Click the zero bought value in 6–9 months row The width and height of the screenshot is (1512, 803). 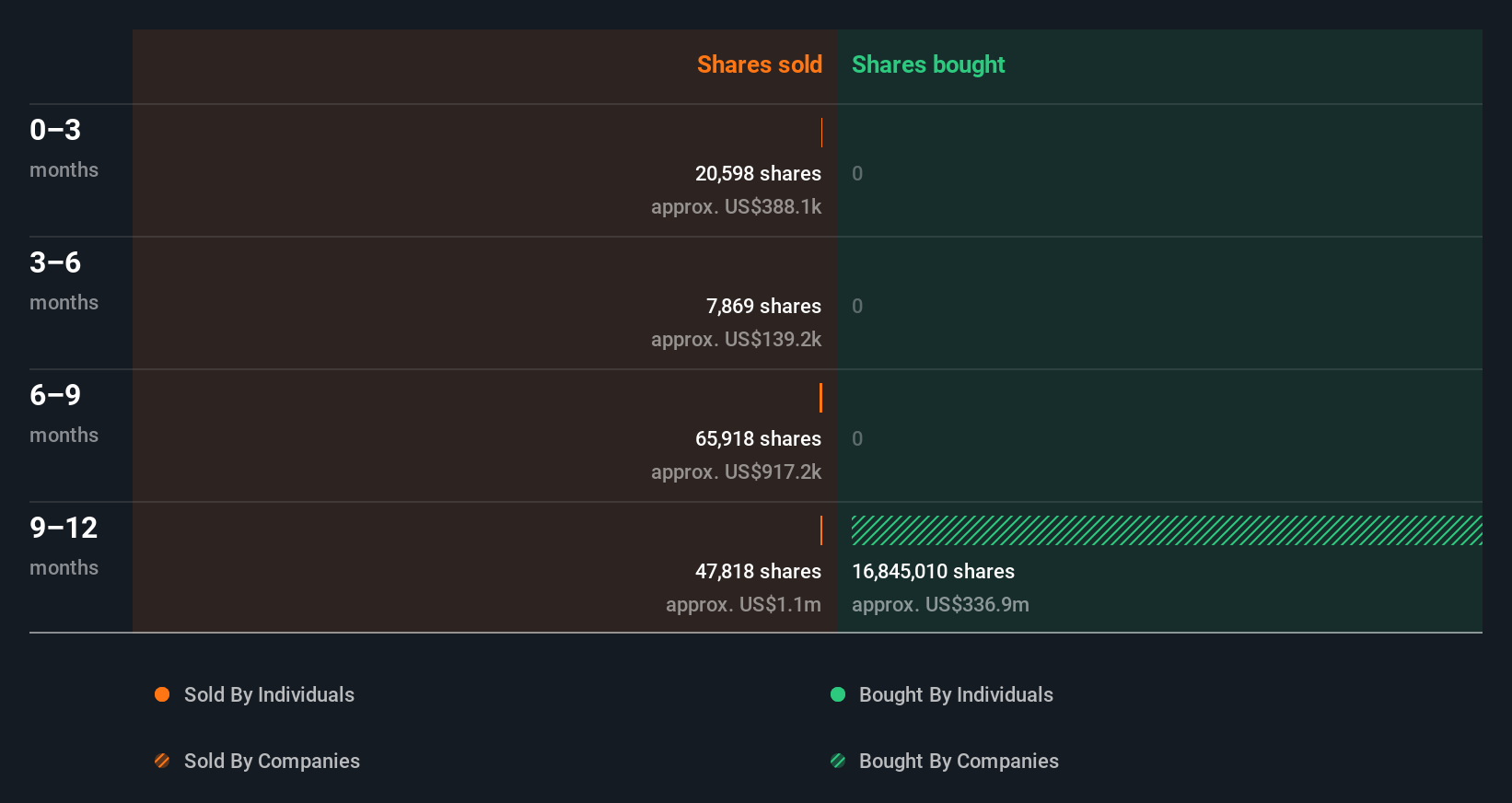pos(857,438)
